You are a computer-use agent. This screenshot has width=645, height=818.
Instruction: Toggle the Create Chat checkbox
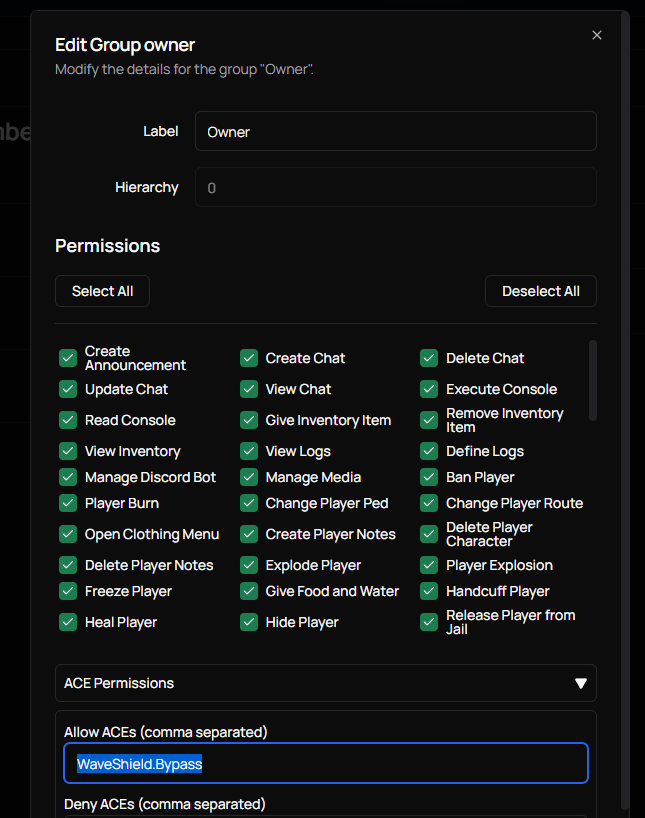(x=249, y=358)
